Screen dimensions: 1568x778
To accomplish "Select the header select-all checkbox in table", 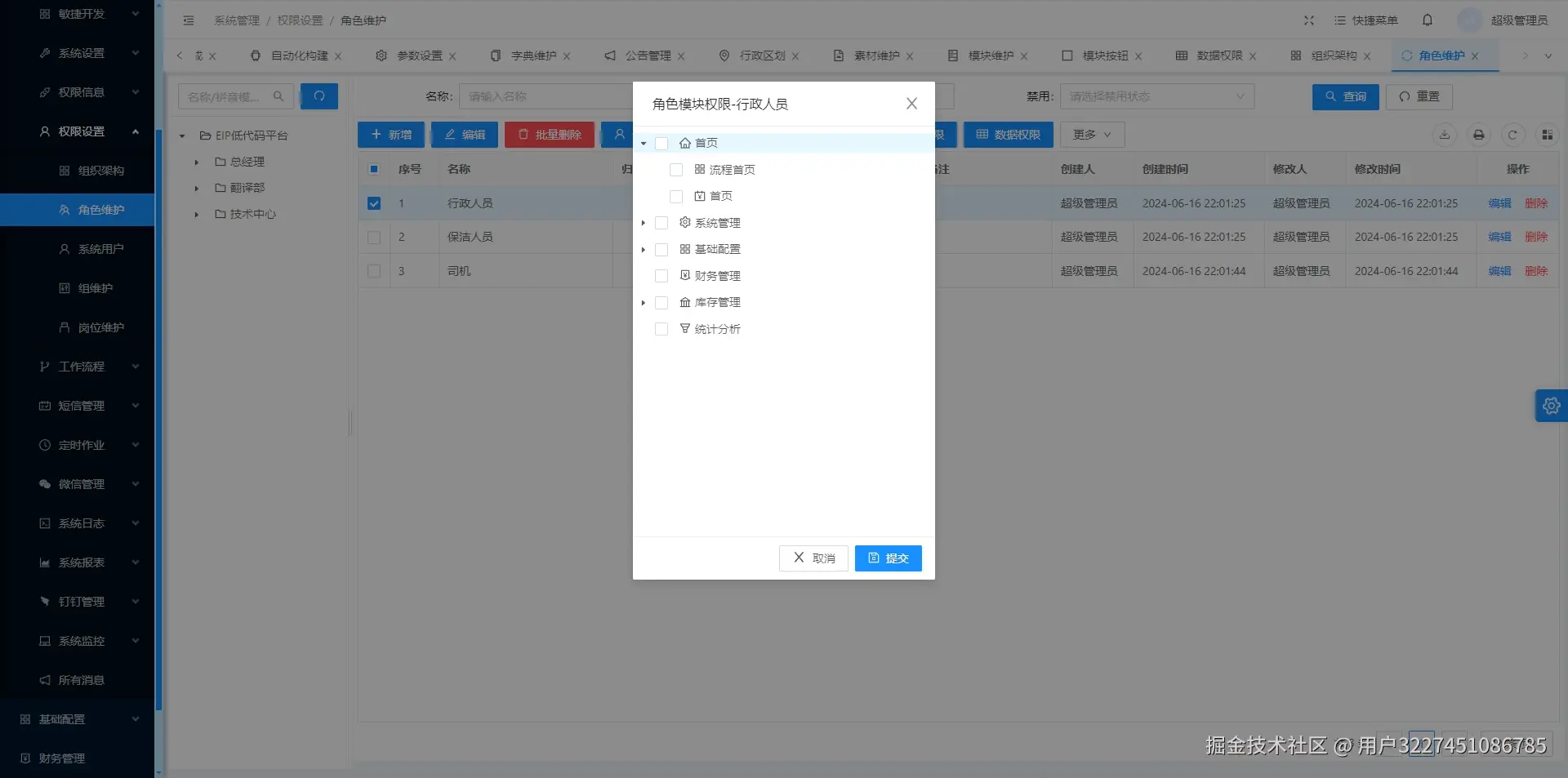I will tap(374, 169).
